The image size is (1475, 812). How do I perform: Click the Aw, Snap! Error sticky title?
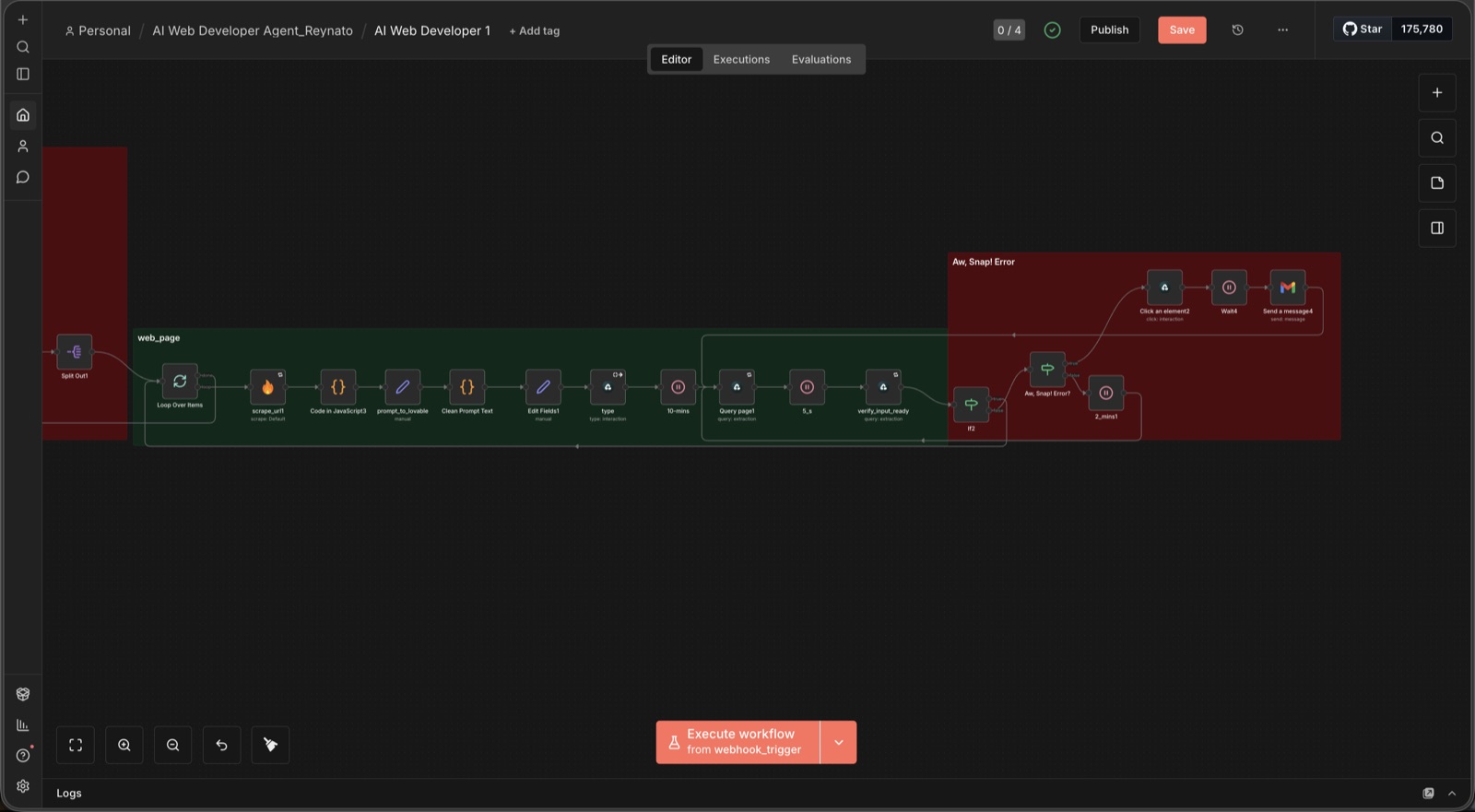coord(984,262)
